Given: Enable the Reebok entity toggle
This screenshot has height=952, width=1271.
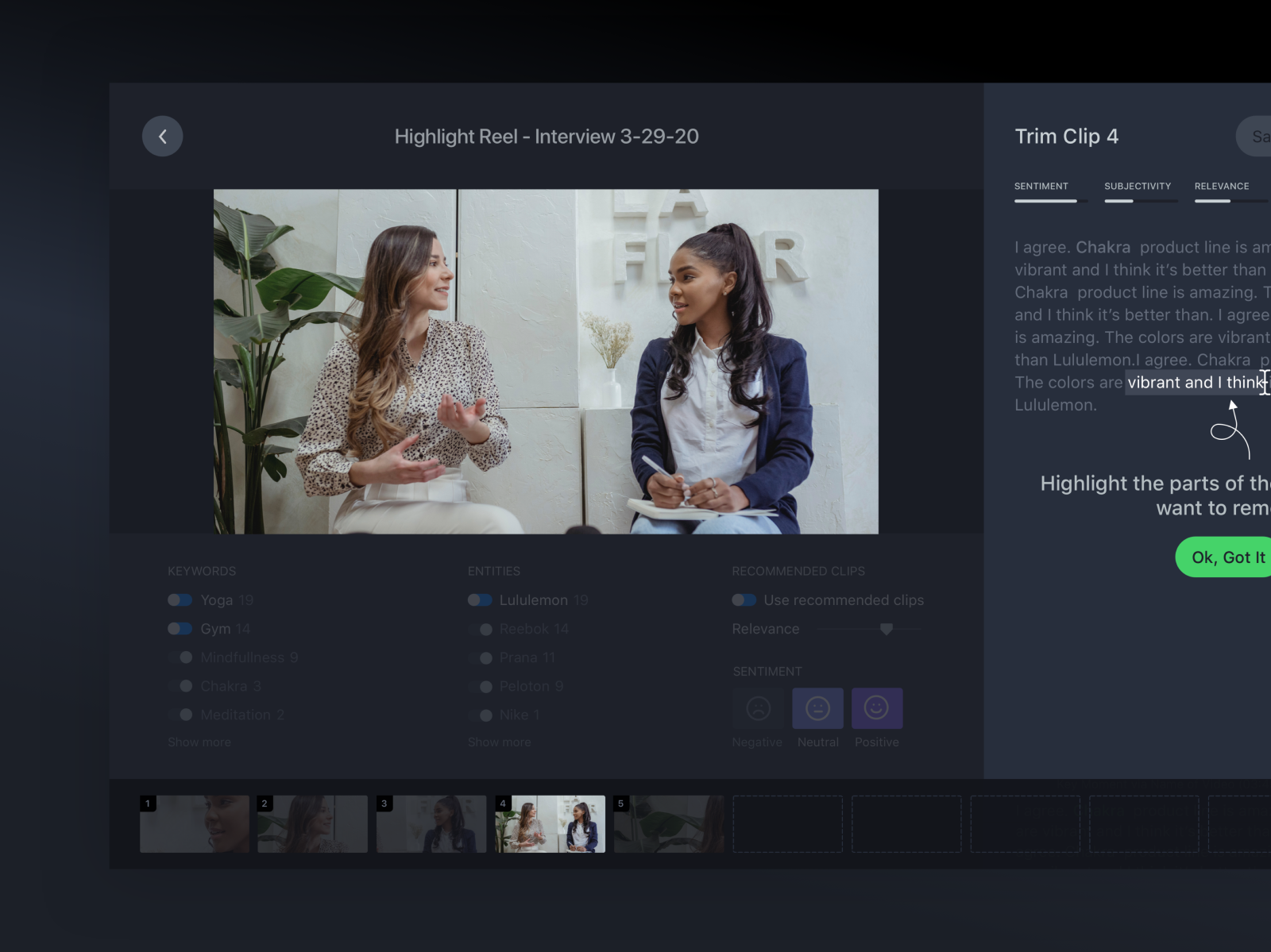Looking at the screenshot, I should point(481,628).
